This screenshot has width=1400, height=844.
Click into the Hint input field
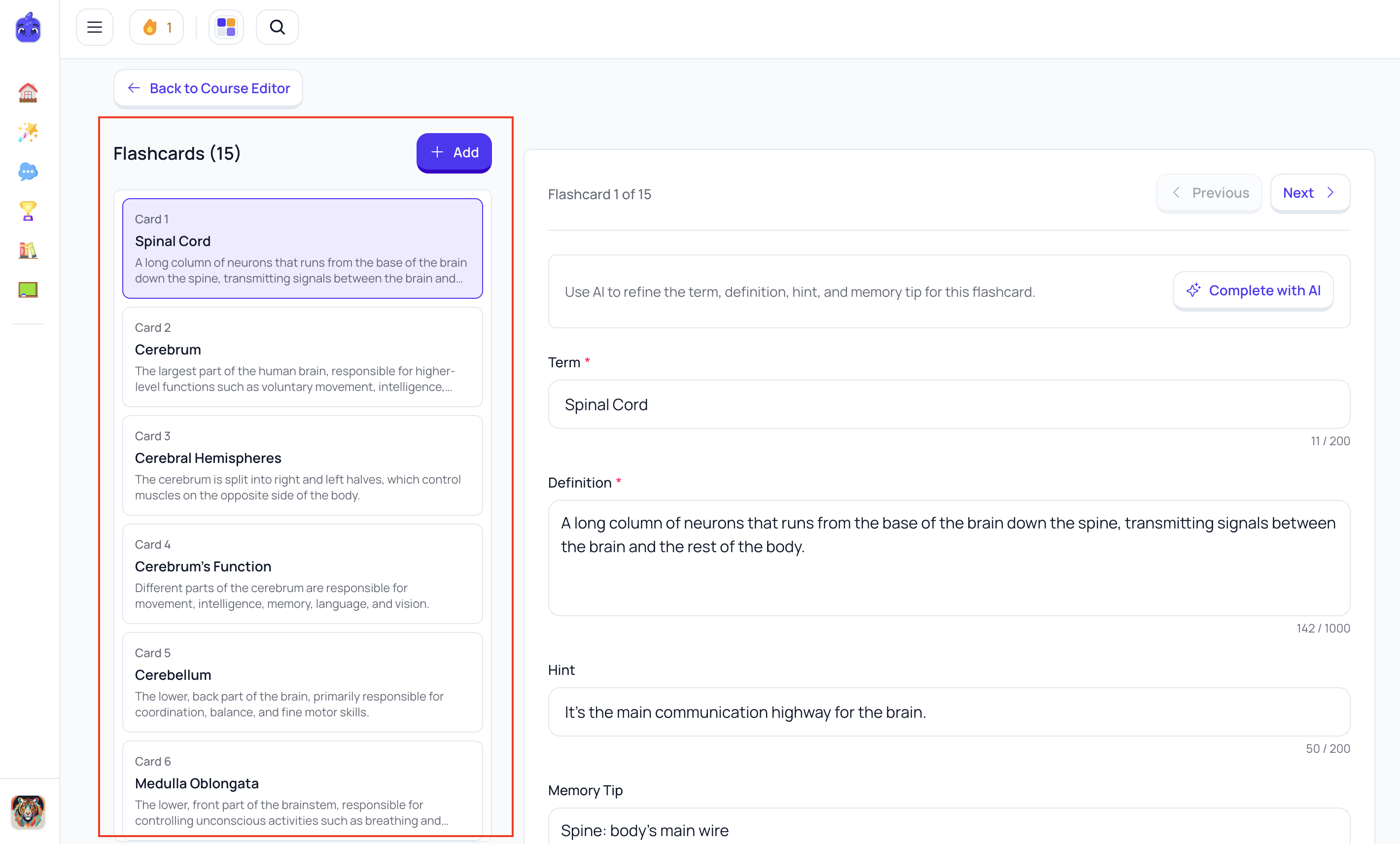(x=949, y=712)
